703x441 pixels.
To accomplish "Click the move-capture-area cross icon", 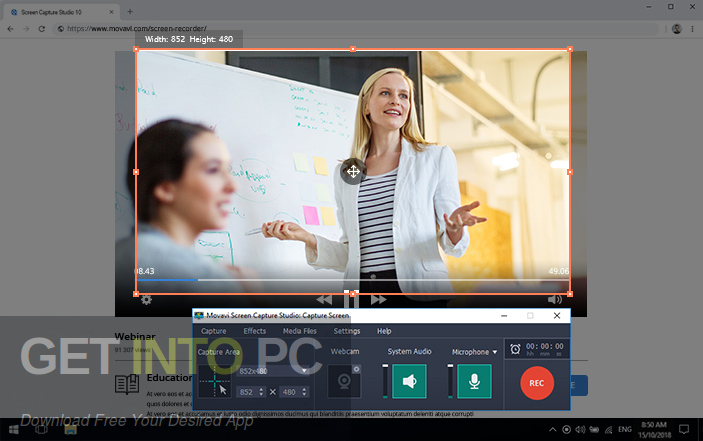I will point(353,171).
